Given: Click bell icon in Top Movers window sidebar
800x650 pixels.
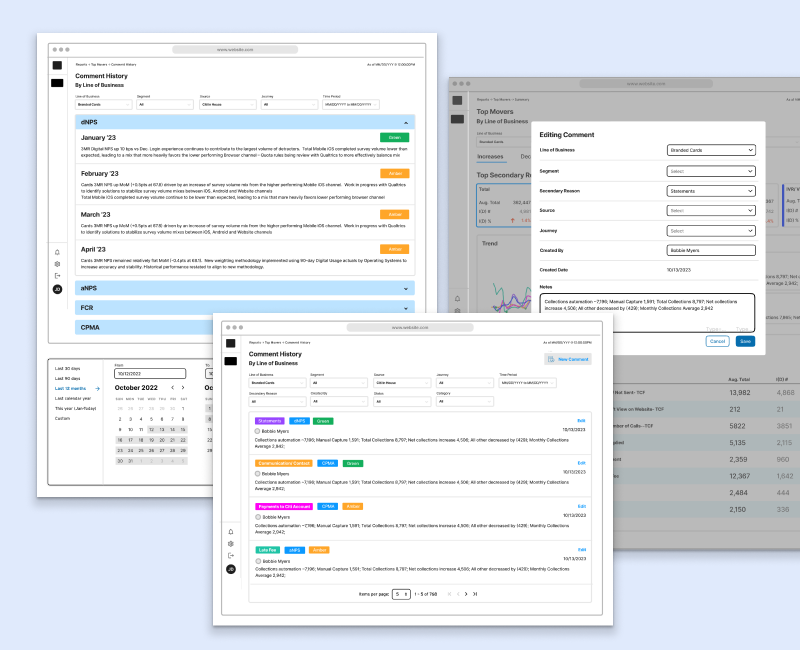Looking at the screenshot, I should (457, 298).
